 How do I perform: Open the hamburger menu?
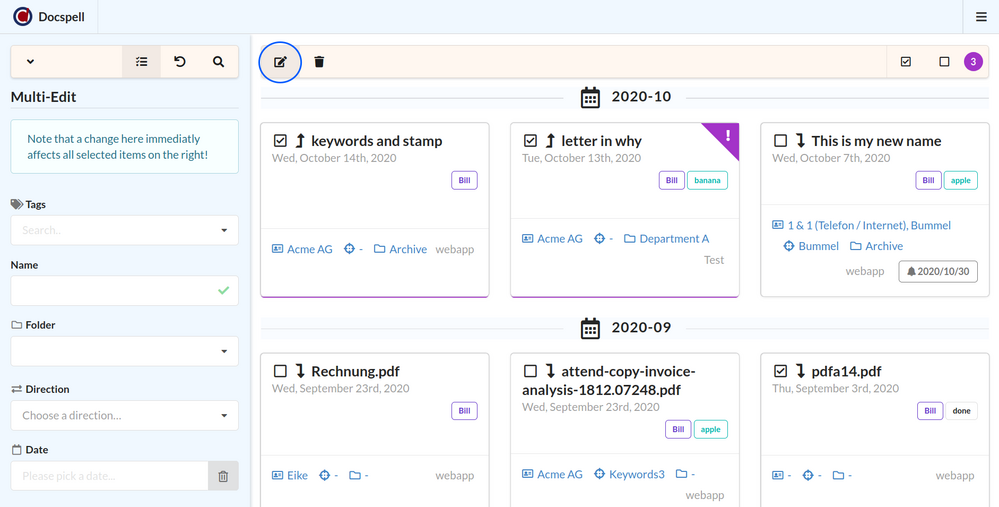coord(981,17)
